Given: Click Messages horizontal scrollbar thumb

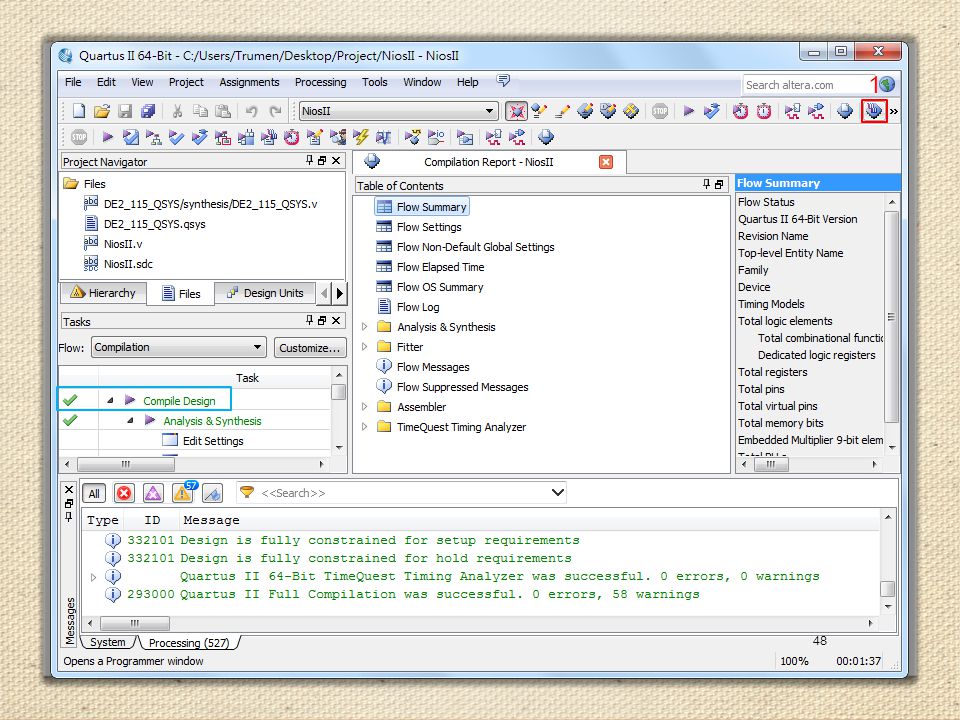Looking at the screenshot, I should click(135, 623).
